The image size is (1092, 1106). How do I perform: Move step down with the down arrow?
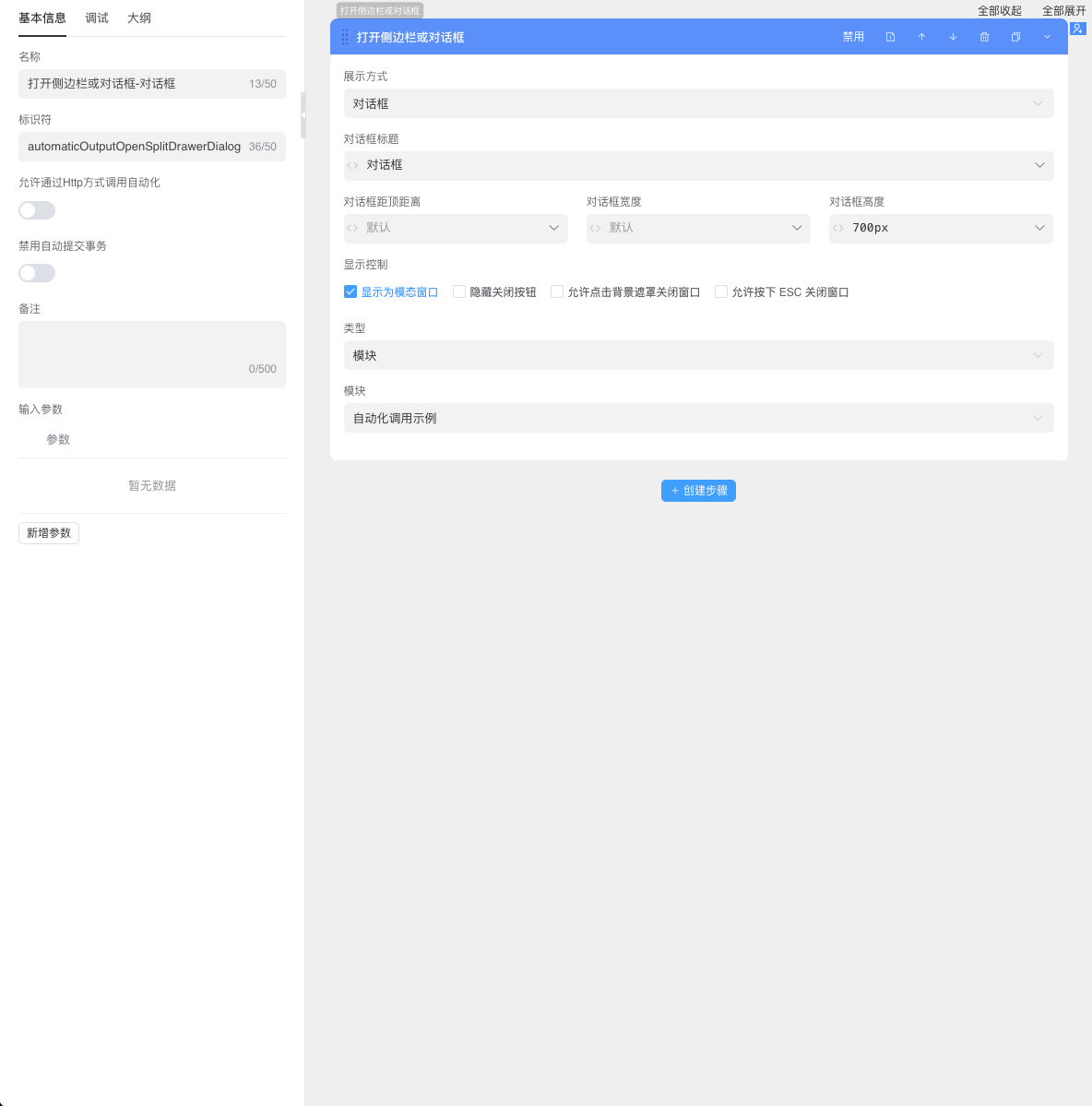(953, 37)
